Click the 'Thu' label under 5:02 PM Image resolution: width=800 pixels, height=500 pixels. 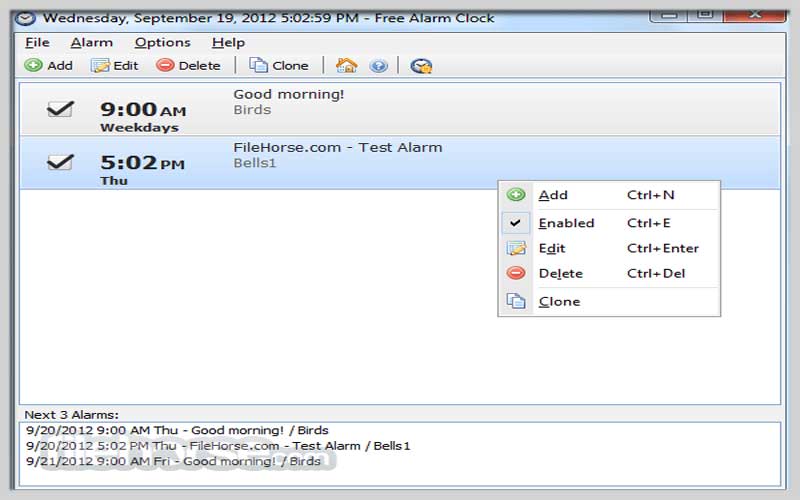point(114,181)
